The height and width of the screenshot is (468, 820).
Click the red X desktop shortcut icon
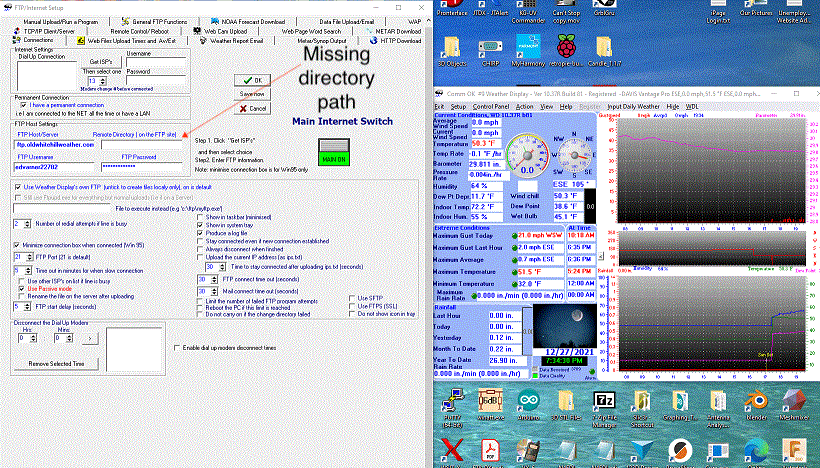452,451
